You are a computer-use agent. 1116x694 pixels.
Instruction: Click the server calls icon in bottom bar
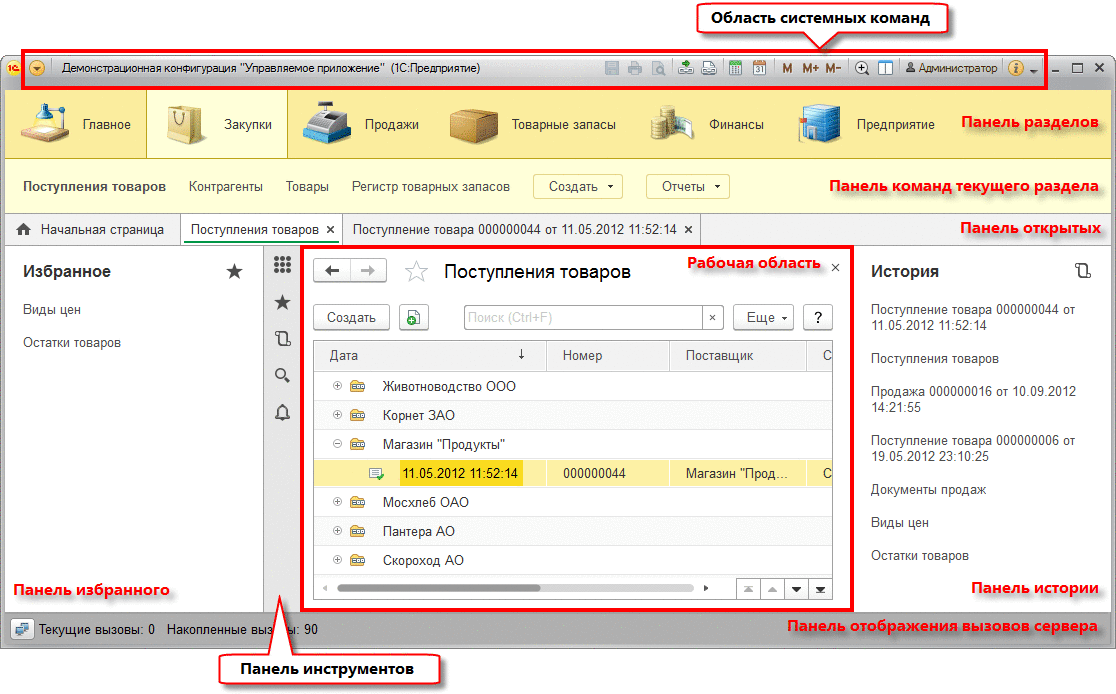pyautogui.click(x=22, y=629)
